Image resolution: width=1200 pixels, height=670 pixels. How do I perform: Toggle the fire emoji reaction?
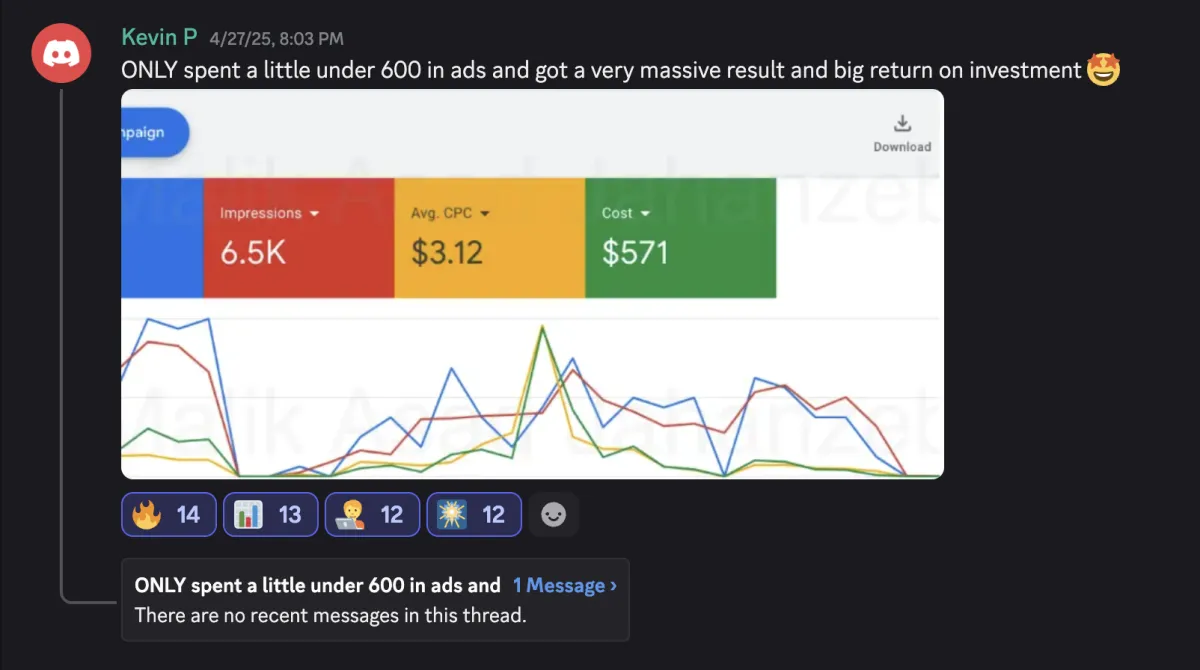[x=168, y=514]
